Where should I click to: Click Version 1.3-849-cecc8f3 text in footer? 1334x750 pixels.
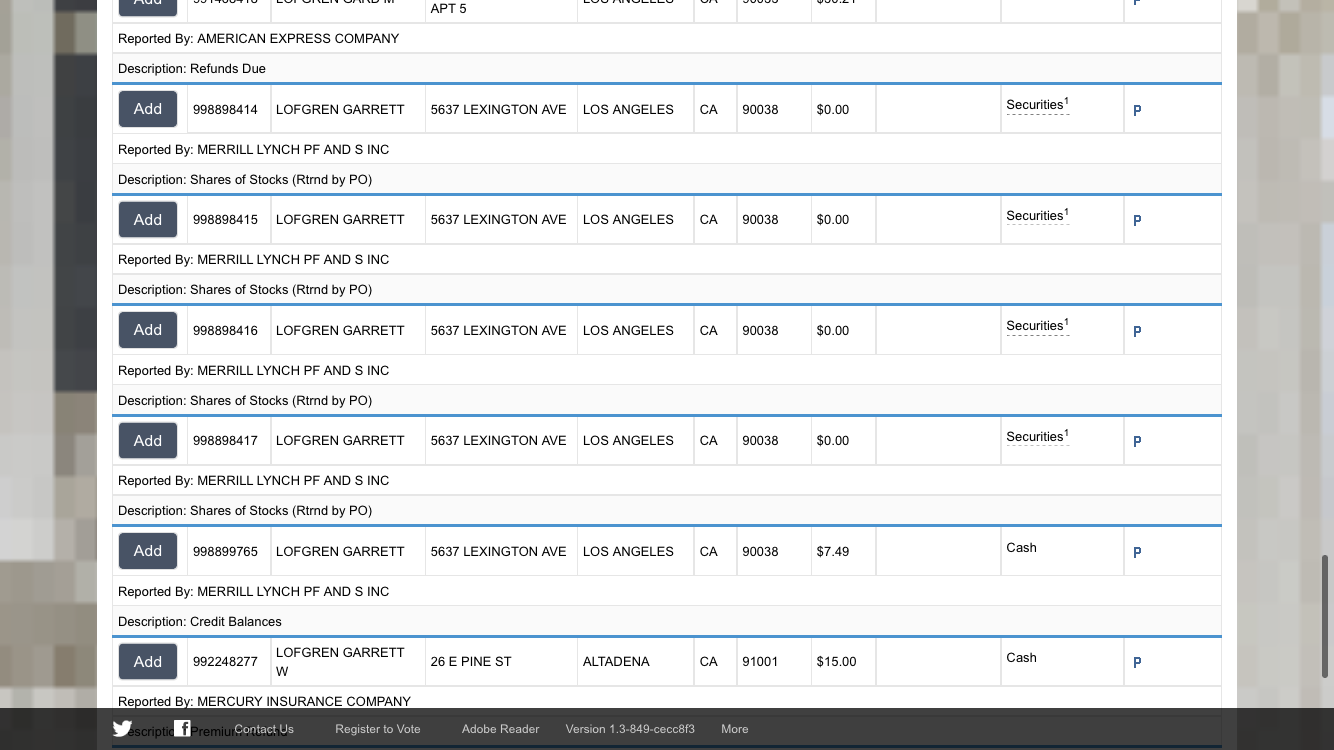(x=630, y=729)
